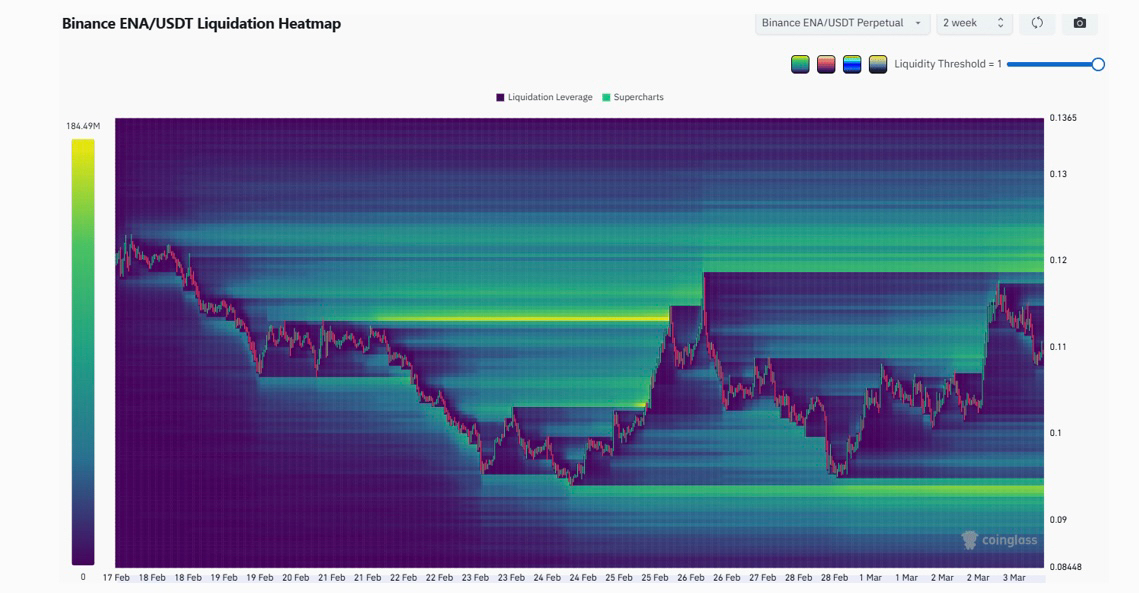Click the 0.08448 price axis label
The width and height of the screenshot is (1139, 593).
(1065, 567)
